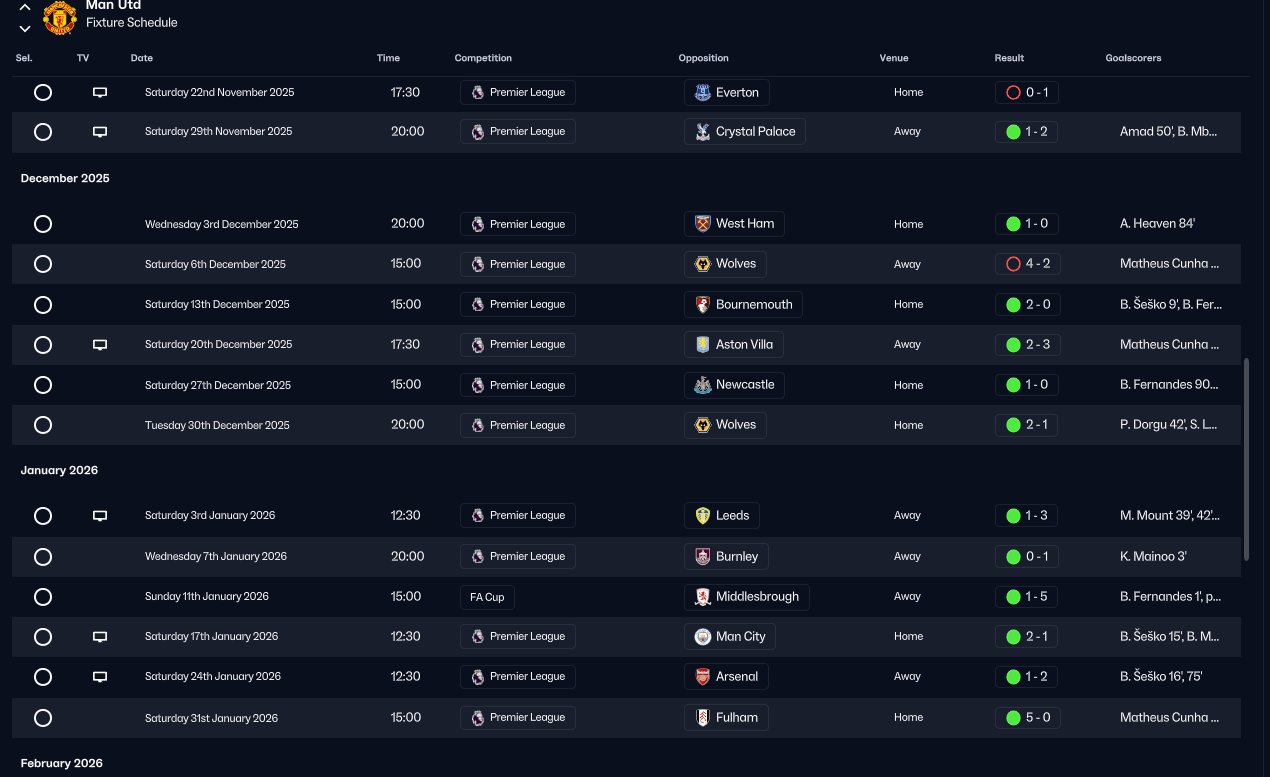Click the TV icon on the Crystal Palace row
The width and height of the screenshot is (1270, 777).
click(100, 132)
